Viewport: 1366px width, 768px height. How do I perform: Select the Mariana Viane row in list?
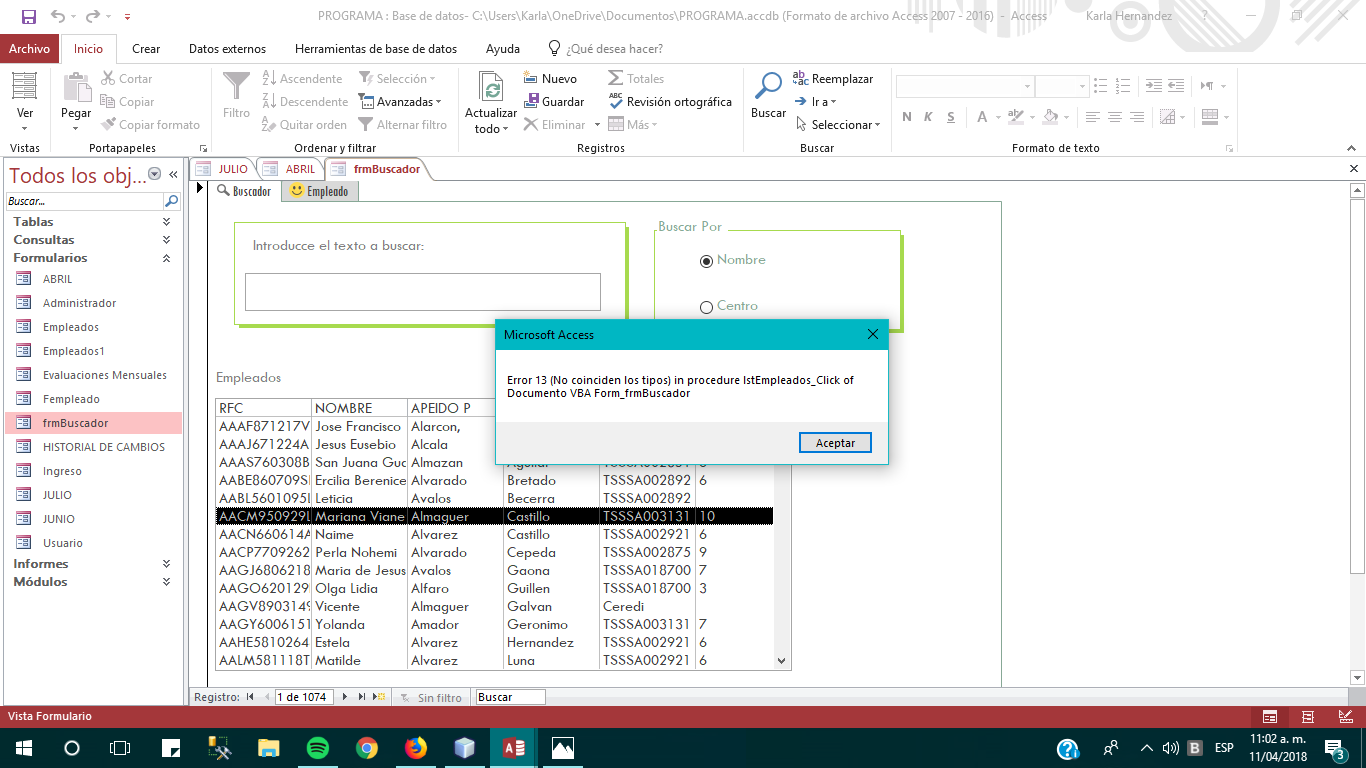[494, 517]
